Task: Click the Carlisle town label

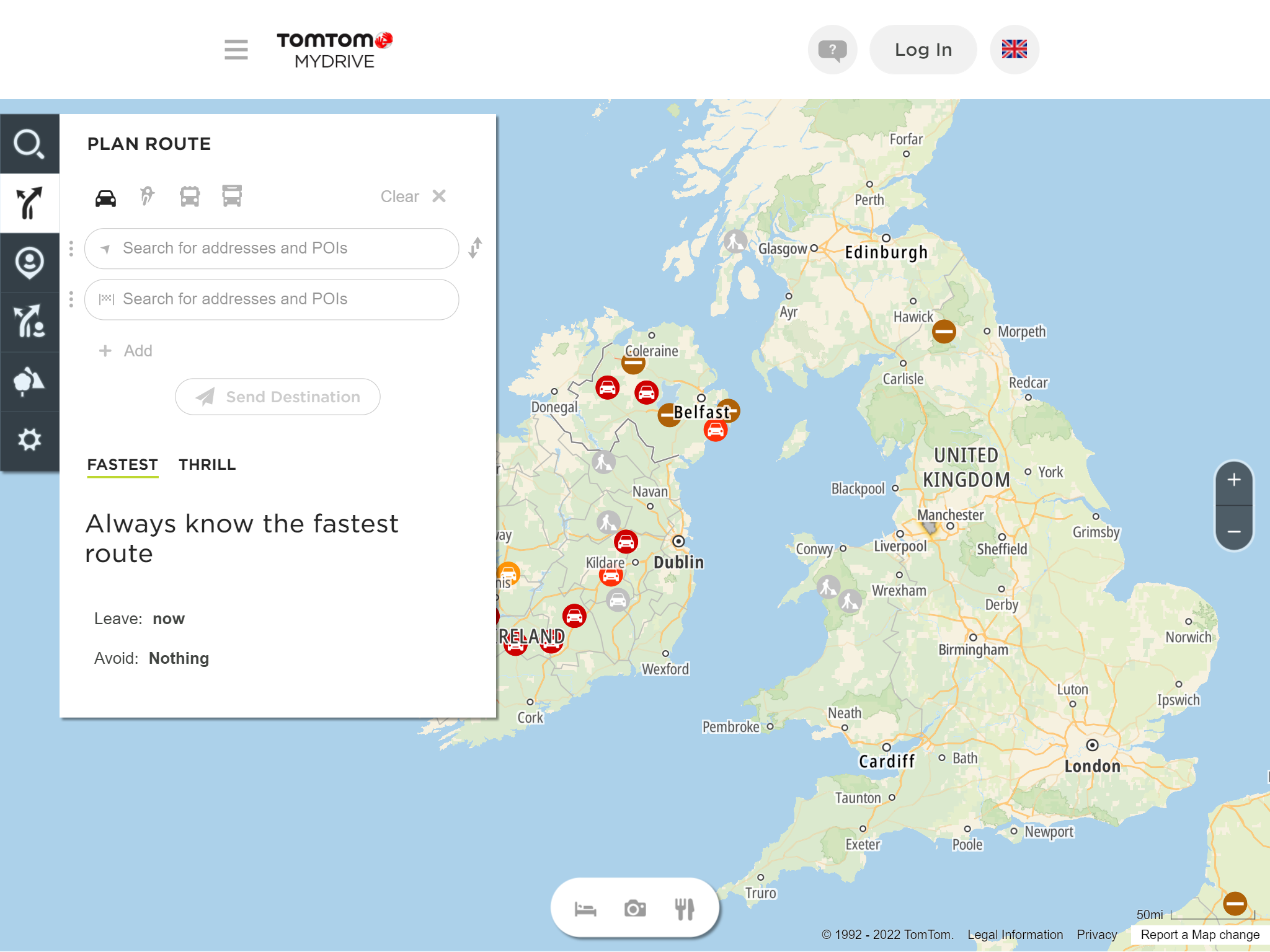Action: (x=903, y=379)
